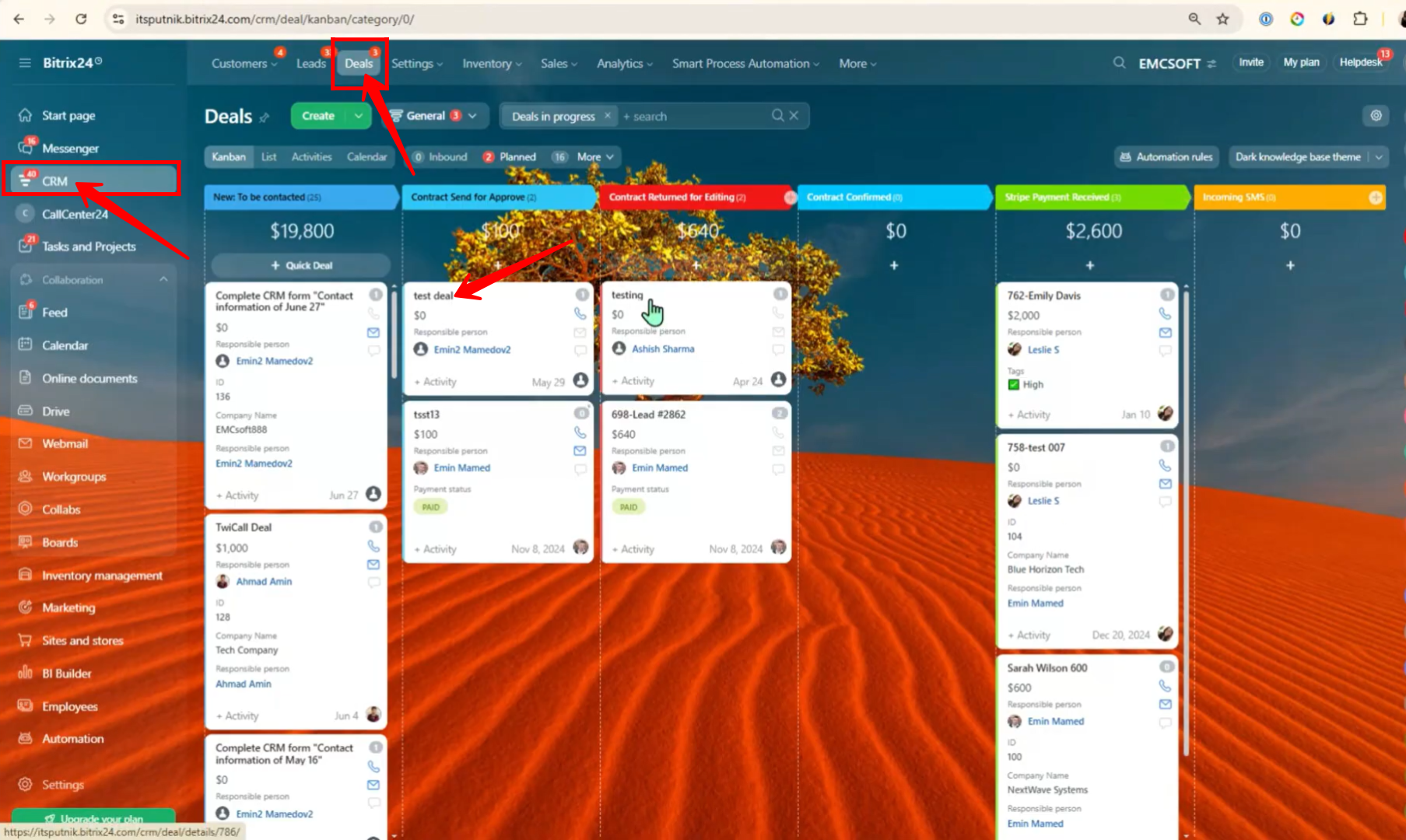Open the Sales top menu item
This screenshot has height=840, width=1406.
point(559,64)
